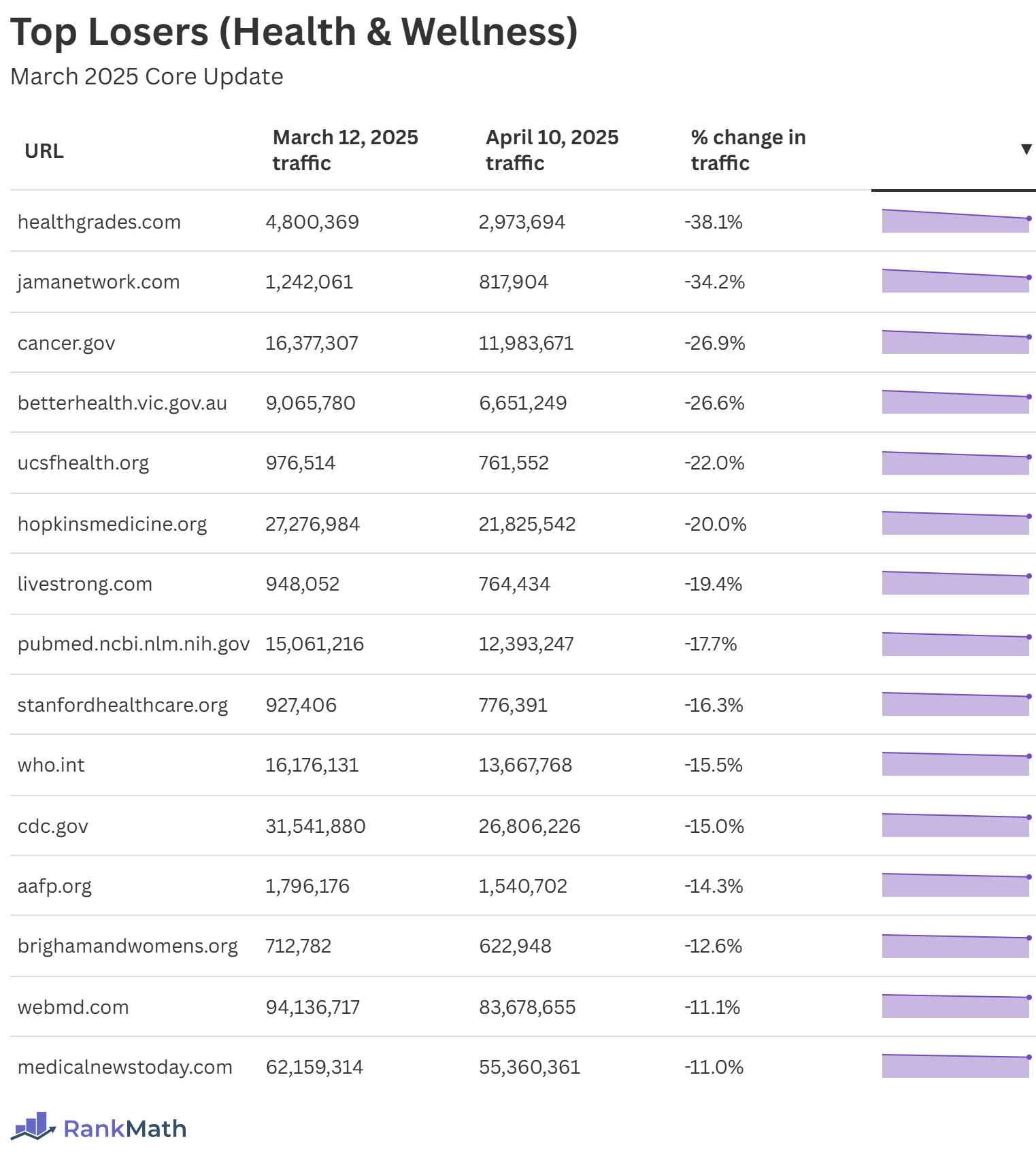Select the hopkinsmedicine.org URL cell
The image size is (1036, 1154).
[x=112, y=524]
